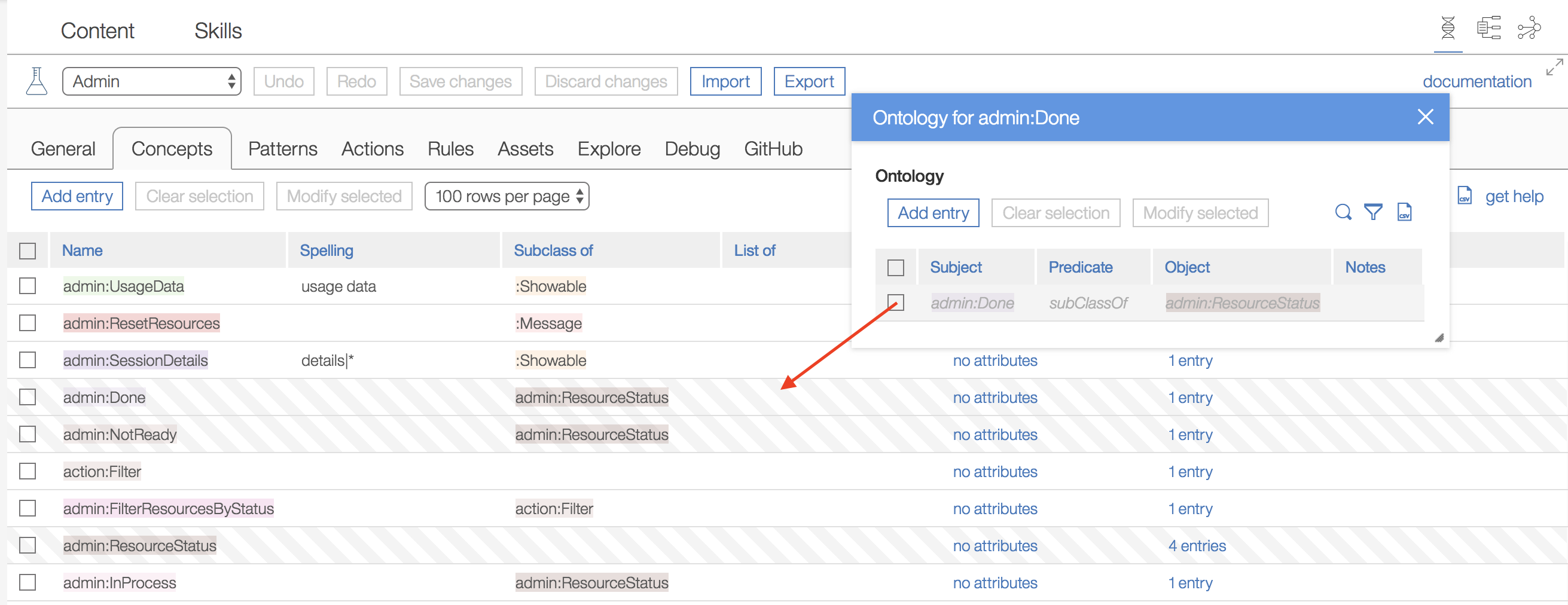Viewport: 1568px width, 605px height.
Task: Click the Discard changes button
Action: (x=606, y=81)
